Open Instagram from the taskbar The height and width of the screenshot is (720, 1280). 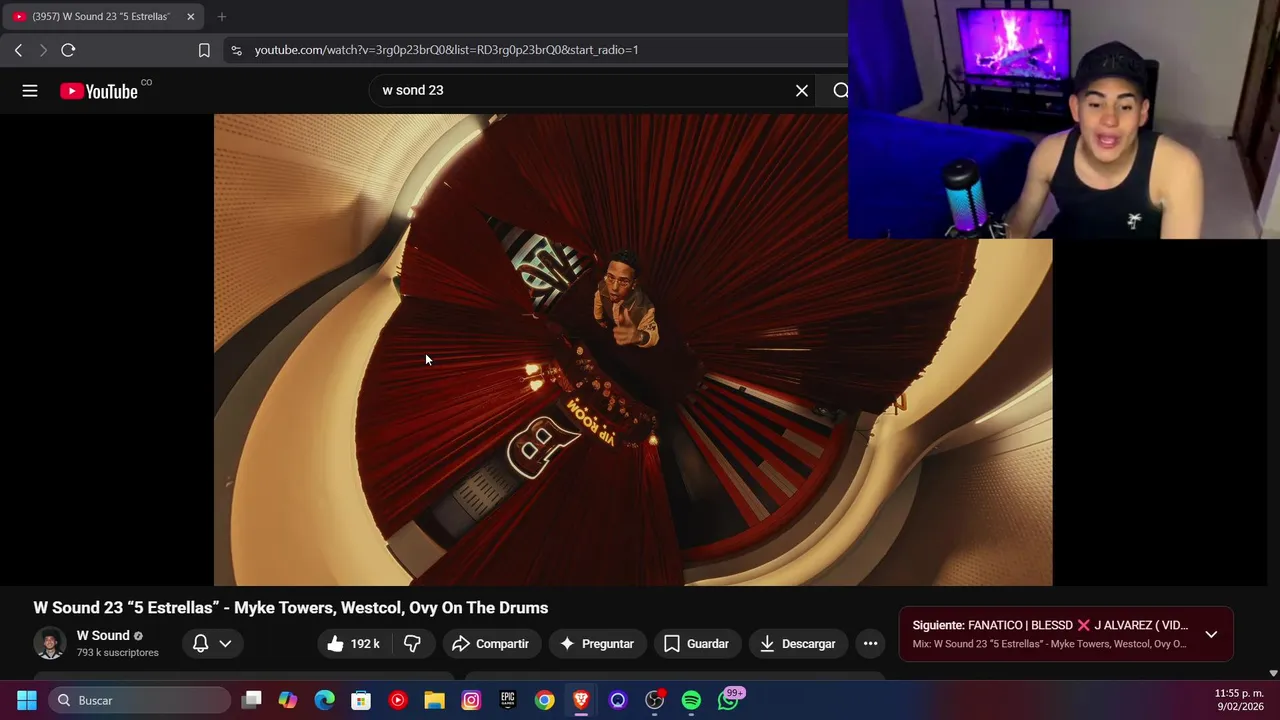(x=471, y=700)
